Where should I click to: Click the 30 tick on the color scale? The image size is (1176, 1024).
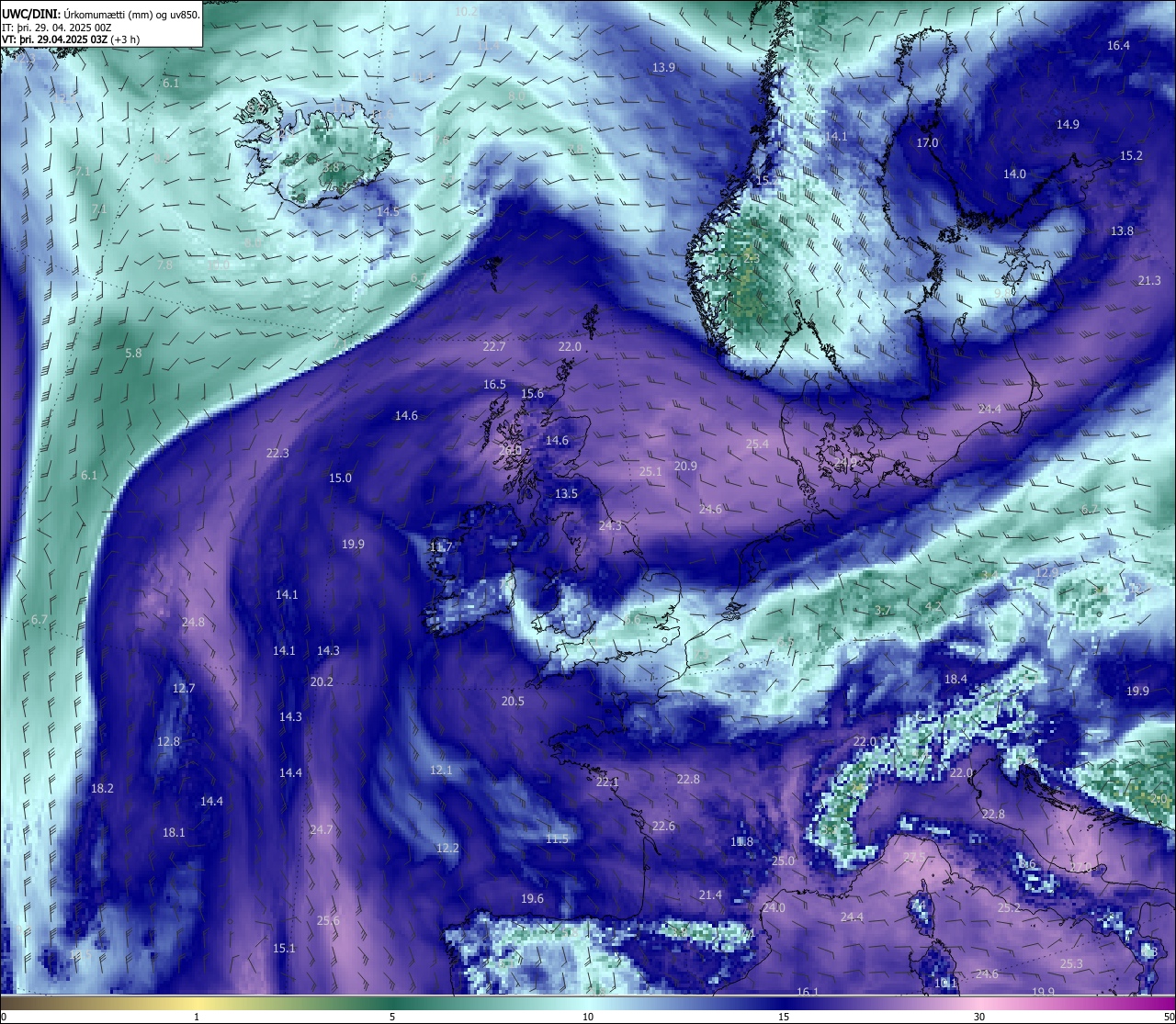(x=979, y=1017)
